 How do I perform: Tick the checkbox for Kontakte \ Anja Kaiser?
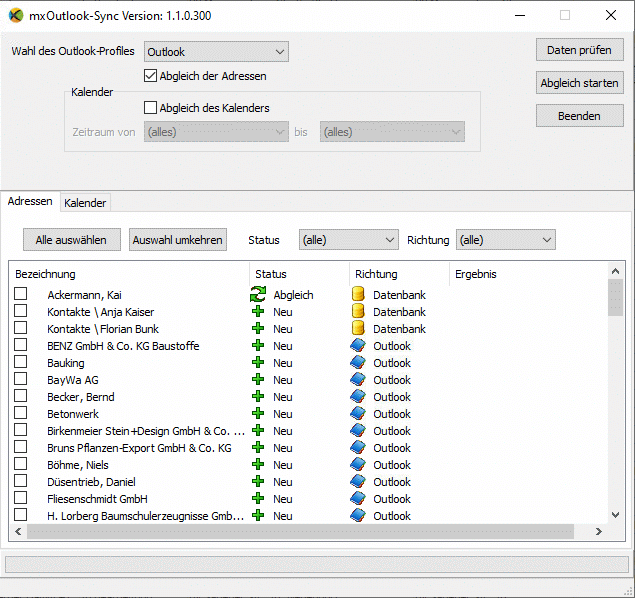click(x=21, y=311)
